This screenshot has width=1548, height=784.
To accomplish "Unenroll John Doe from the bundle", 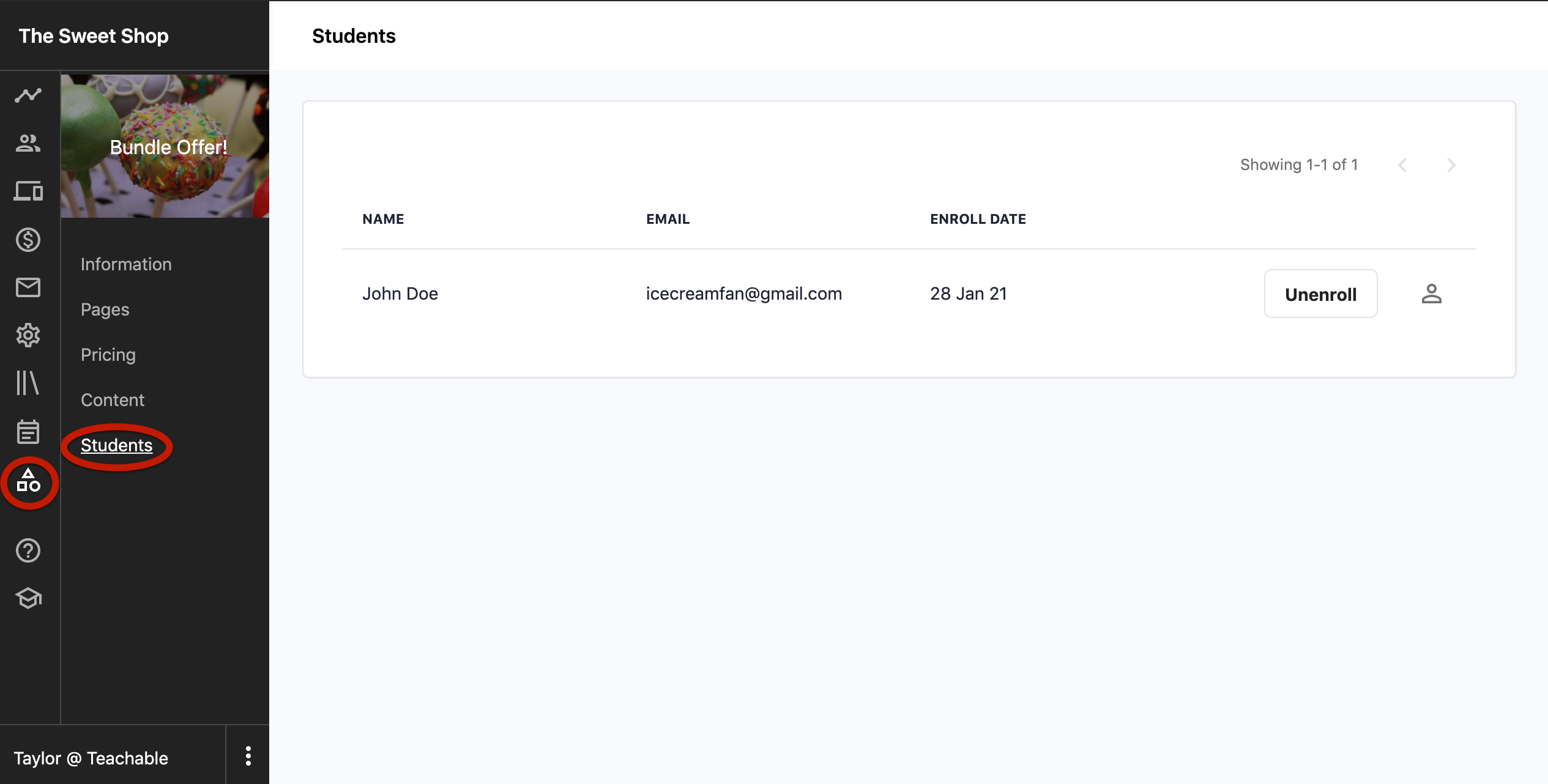I will click(1320, 294).
